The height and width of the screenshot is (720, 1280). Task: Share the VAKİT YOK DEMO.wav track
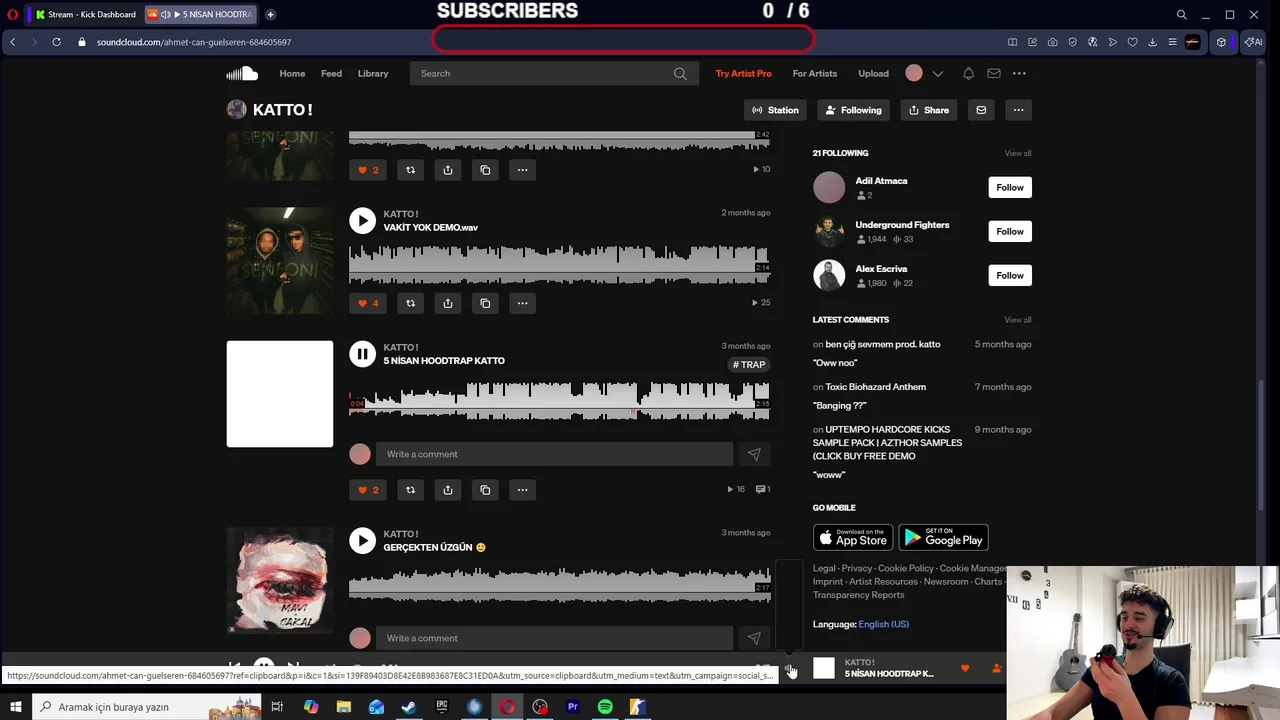[448, 303]
